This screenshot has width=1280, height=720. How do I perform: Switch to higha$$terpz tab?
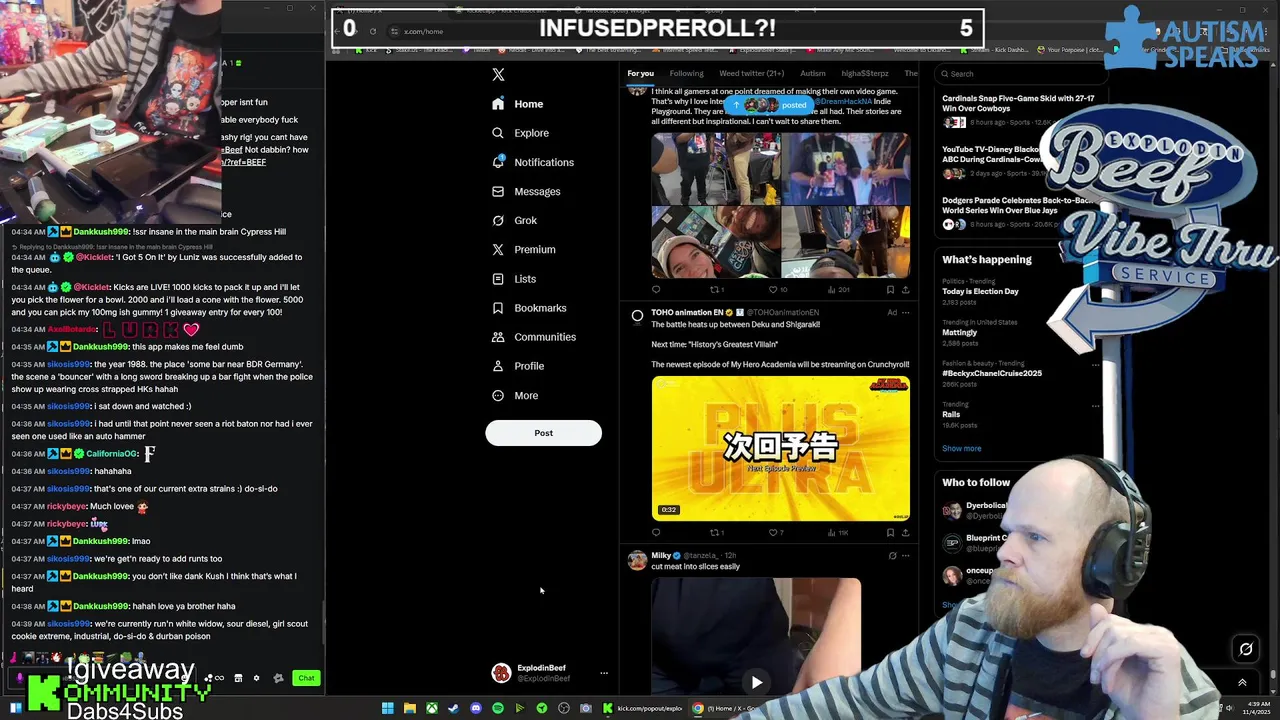pyautogui.click(x=865, y=73)
